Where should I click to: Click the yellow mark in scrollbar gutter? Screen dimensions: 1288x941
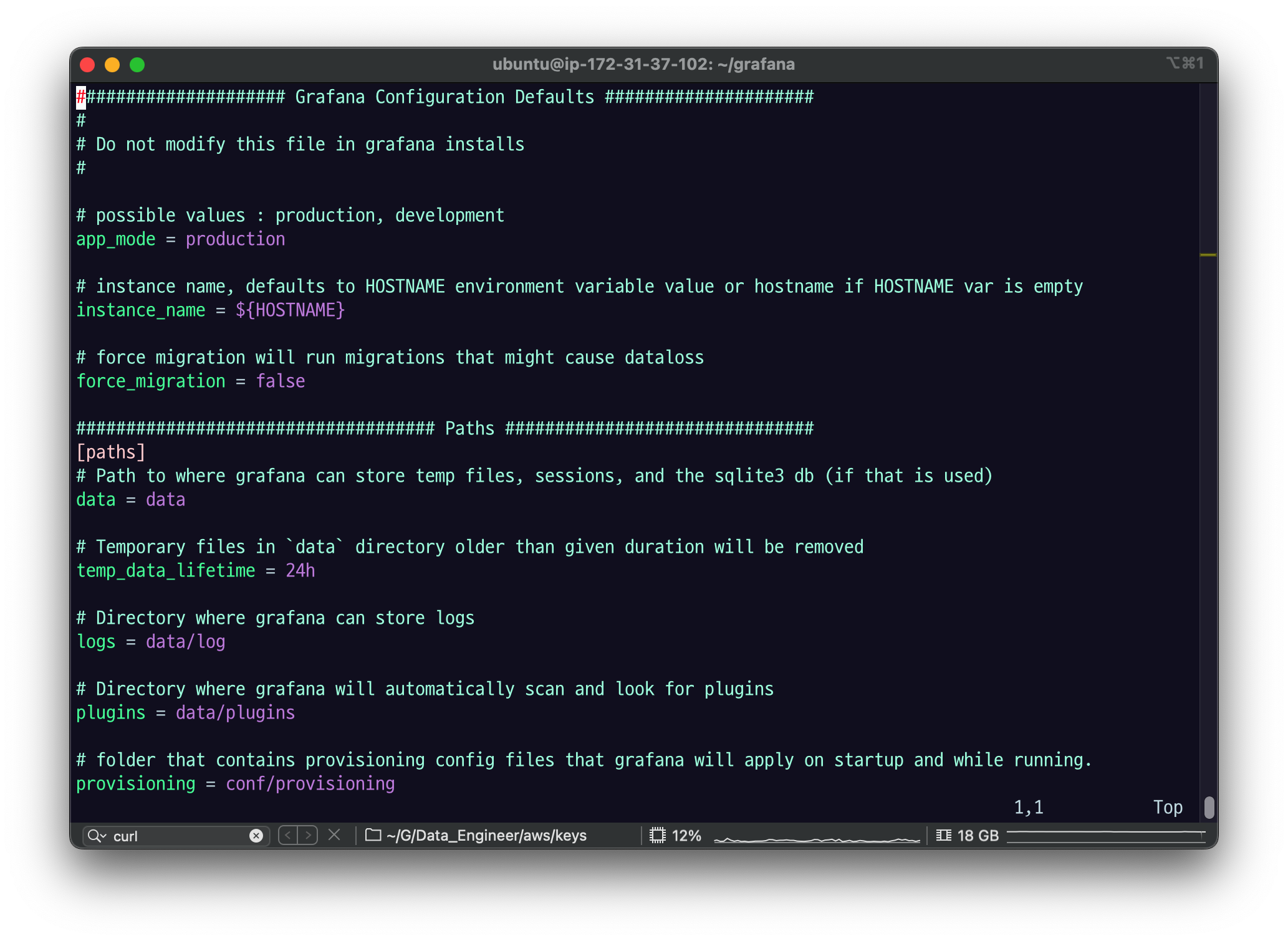coord(1208,255)
